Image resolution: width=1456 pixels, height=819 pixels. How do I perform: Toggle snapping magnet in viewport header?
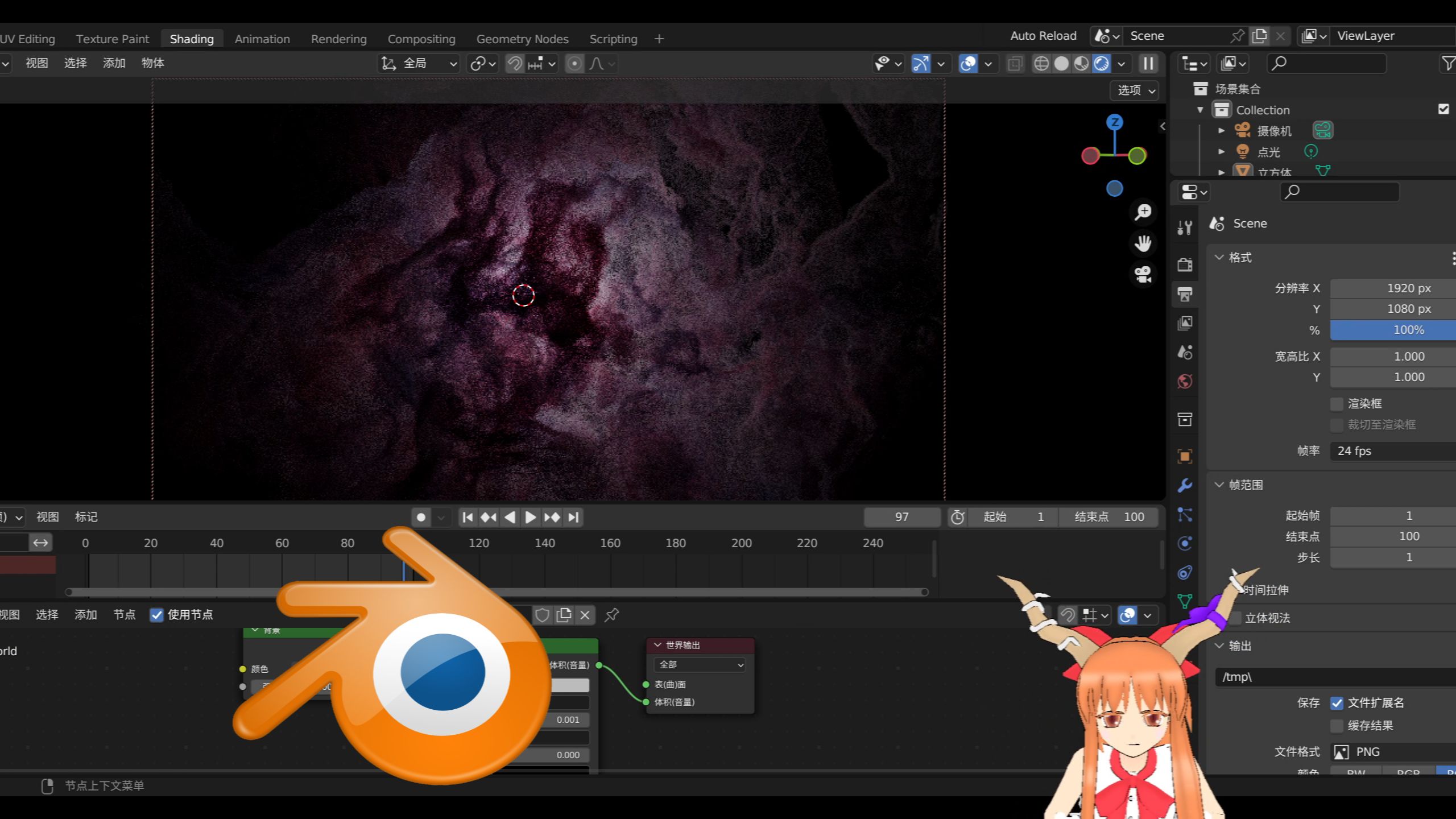(x=515, y=64)
